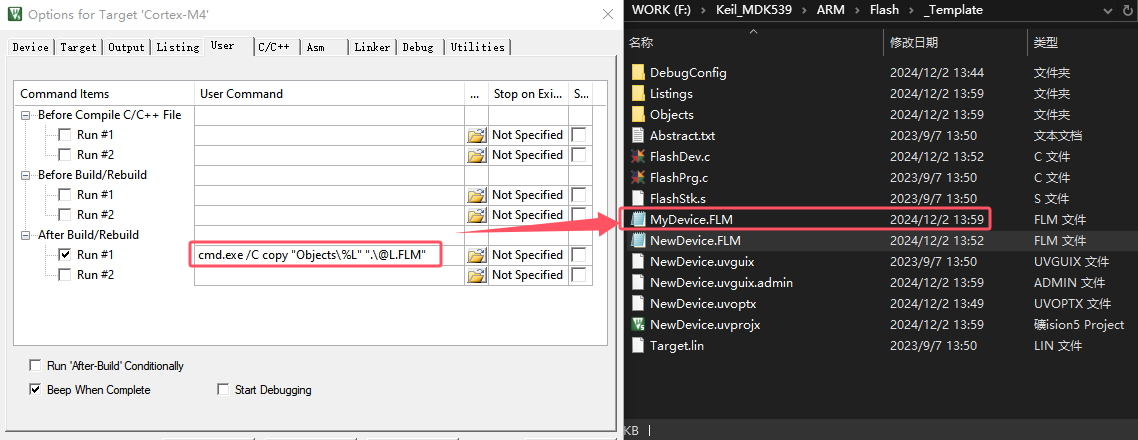Disable After Build/Rebuild Run #1 checkbox

pos(65,255)
